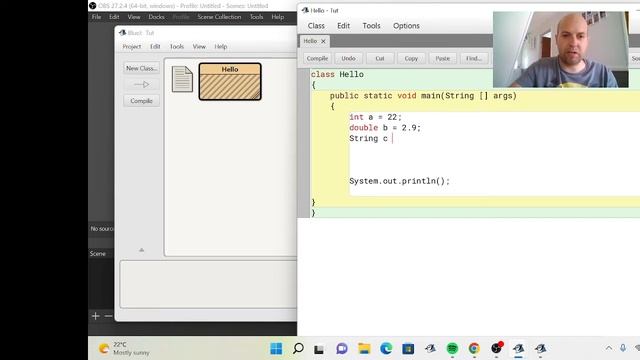Click the 'System.out.println();' line
The image size is (640, 360).
point(399,181)
